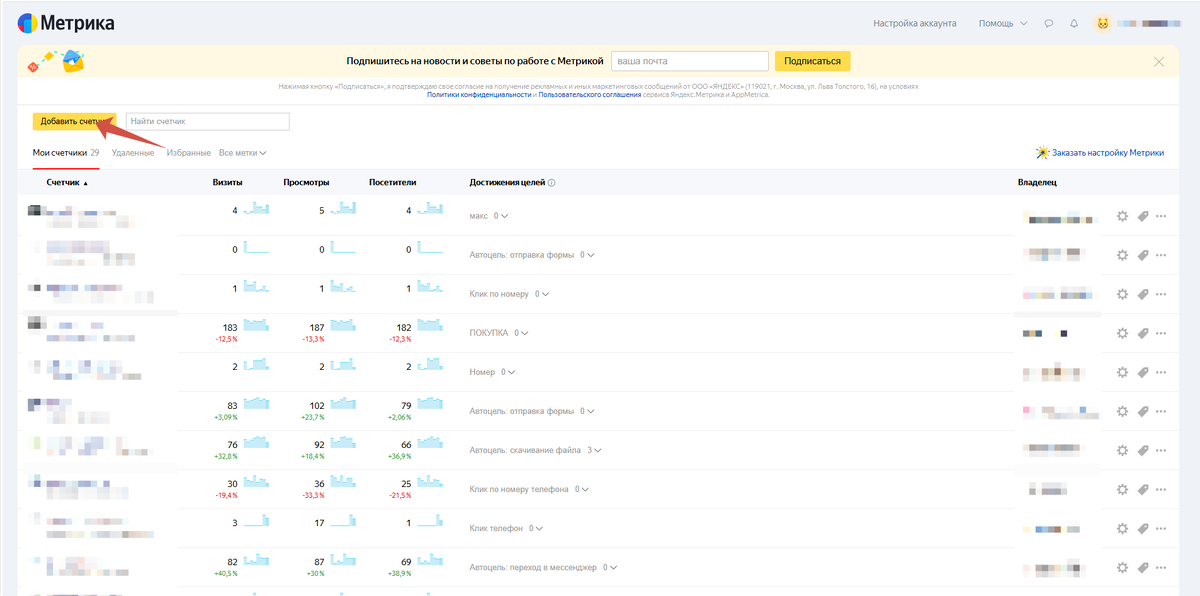The width and height of the screenshot is (1200, 596).
Task: Open the Настройка аккаунта link
Action: (x=915, y=23)
